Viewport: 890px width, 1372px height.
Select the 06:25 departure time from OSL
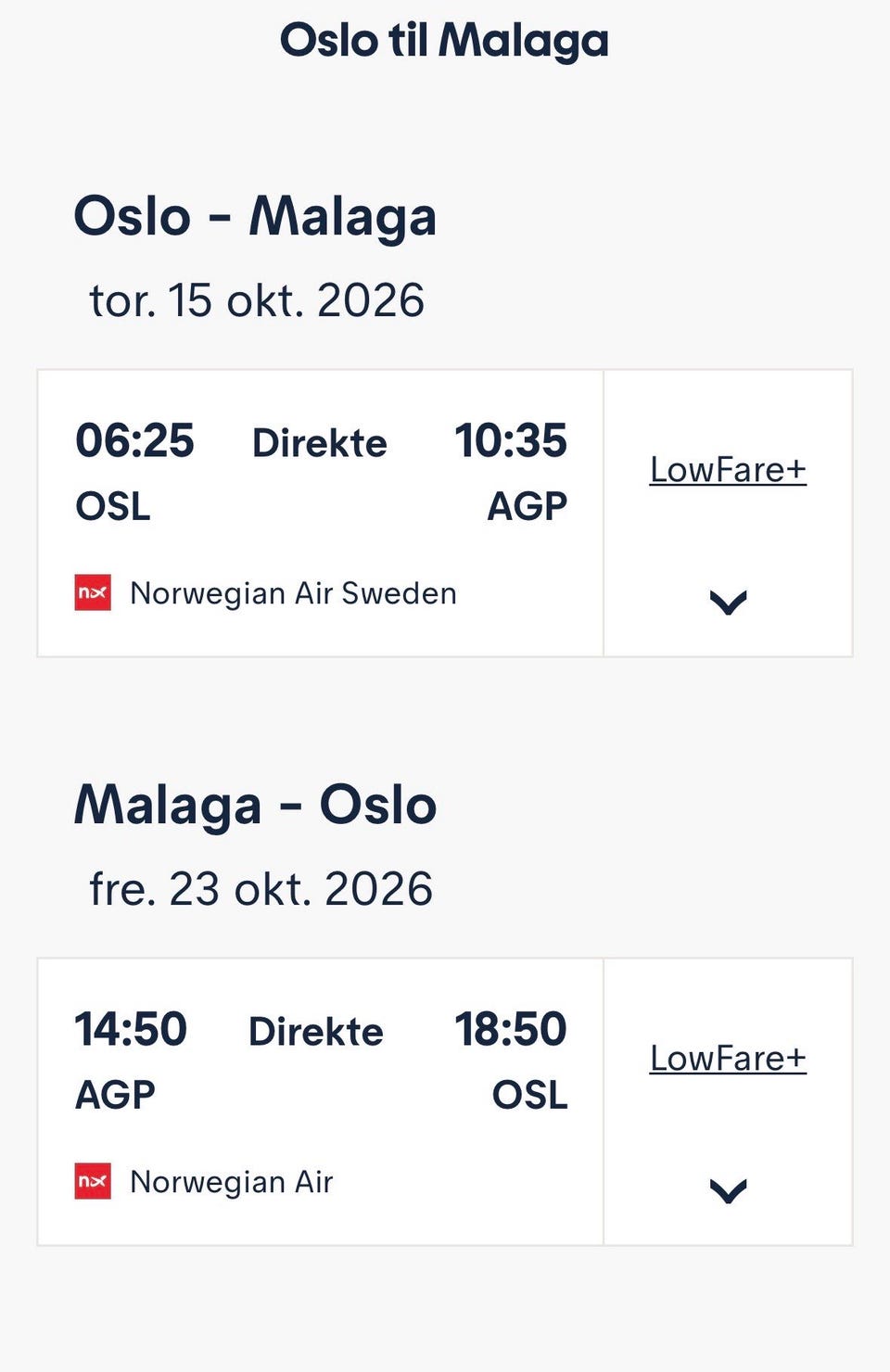(x=134, y=440)
